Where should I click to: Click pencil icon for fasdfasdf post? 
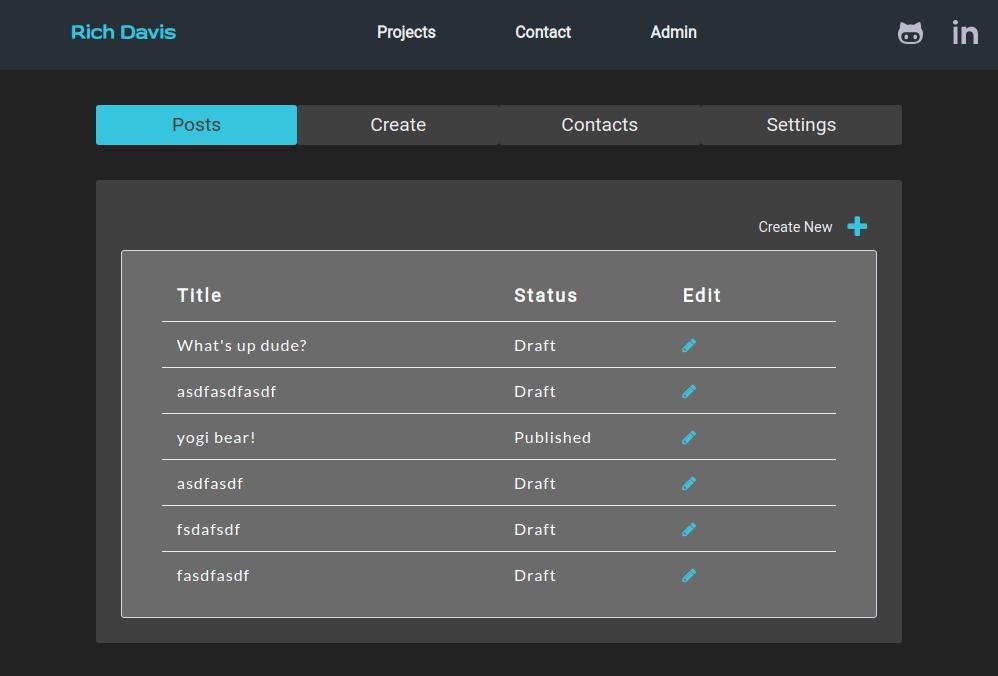(x=689, y=575)
